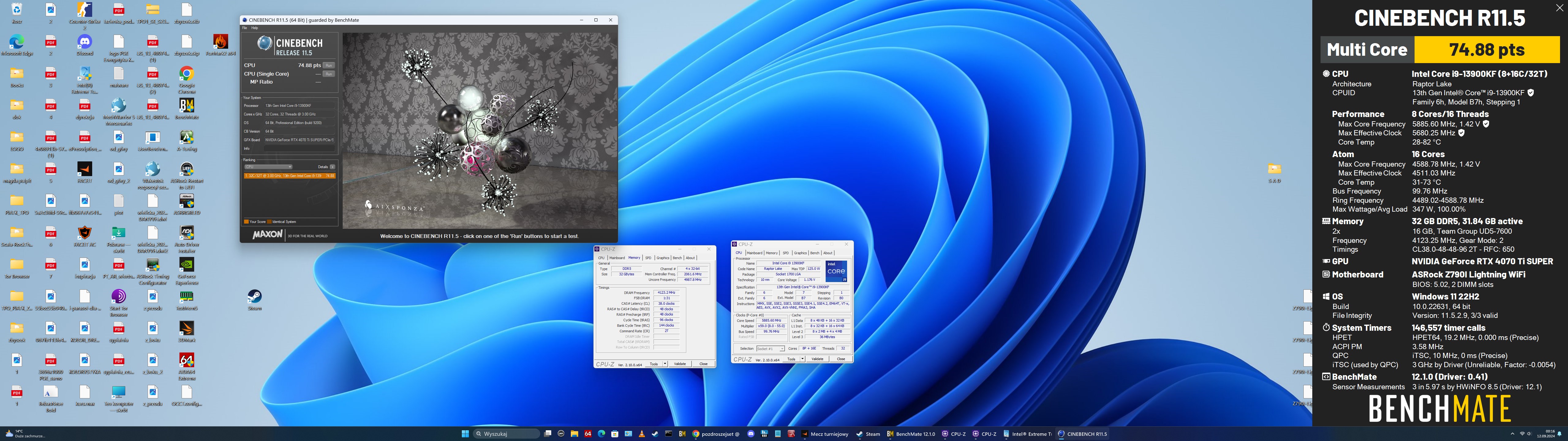This screenshot has width=1568, height=441.
Task: Open the Help menu in Cinebench
Action: [x=254, y=28]
